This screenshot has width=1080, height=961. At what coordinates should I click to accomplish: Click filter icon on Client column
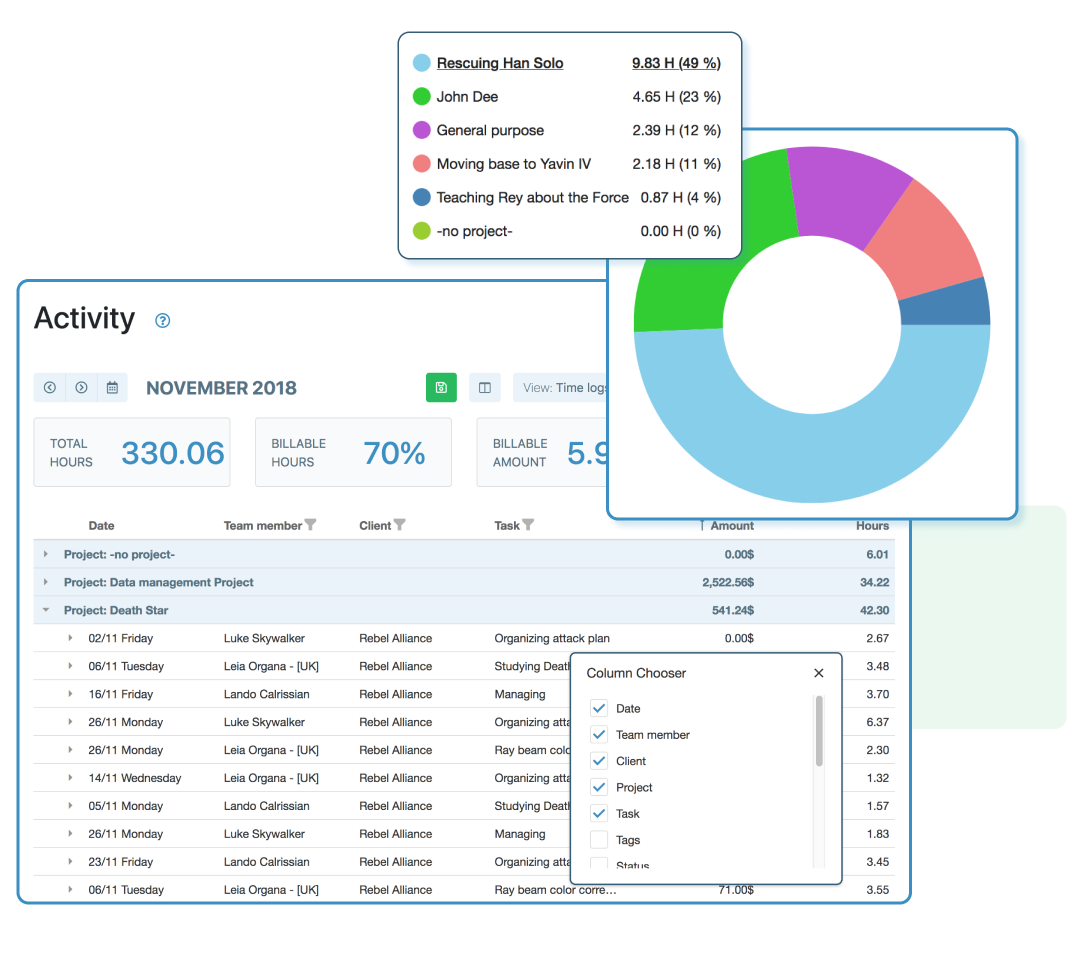400,525
